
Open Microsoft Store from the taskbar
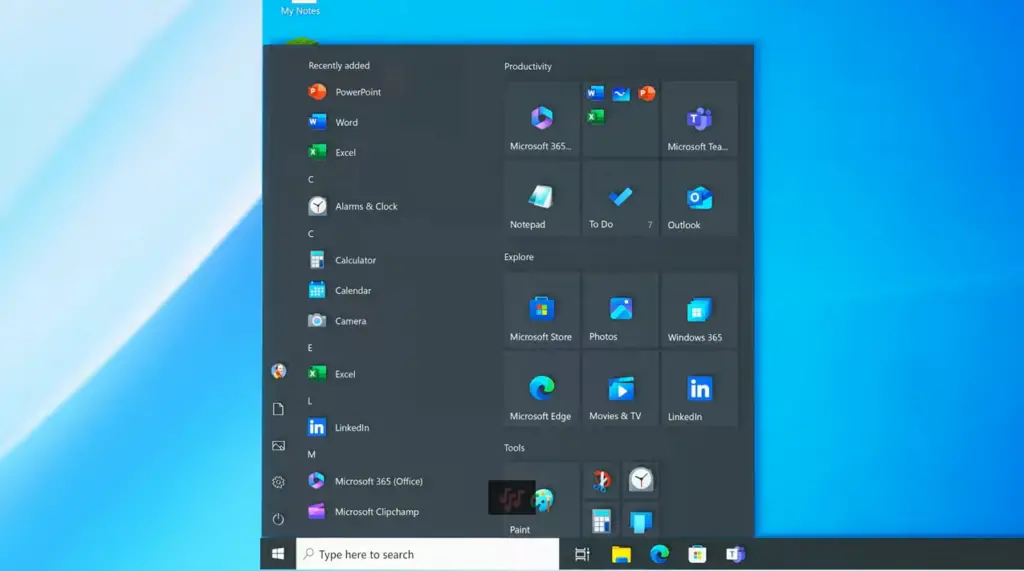coord(697,554)
